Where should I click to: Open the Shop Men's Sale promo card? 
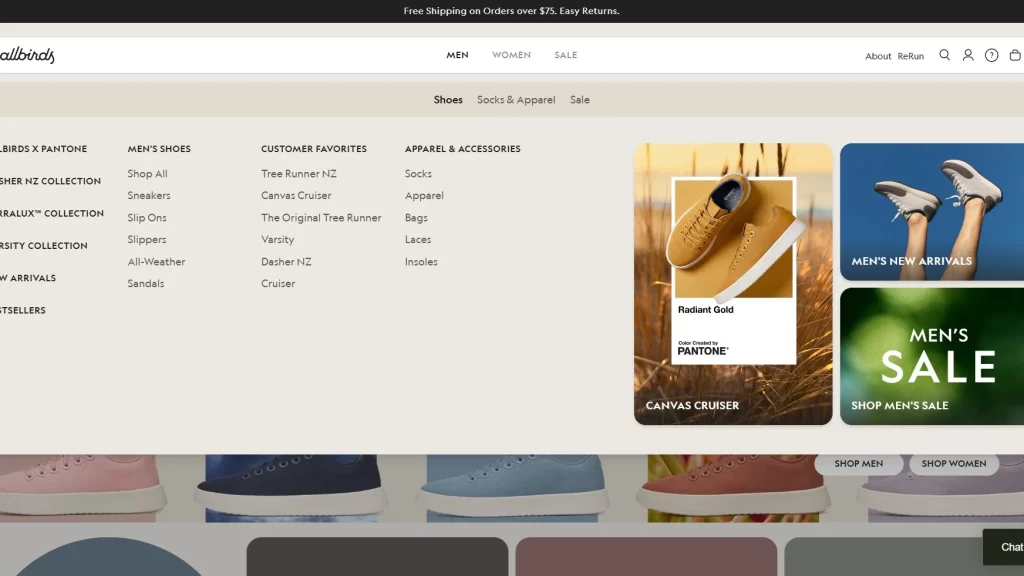point(932,357)
